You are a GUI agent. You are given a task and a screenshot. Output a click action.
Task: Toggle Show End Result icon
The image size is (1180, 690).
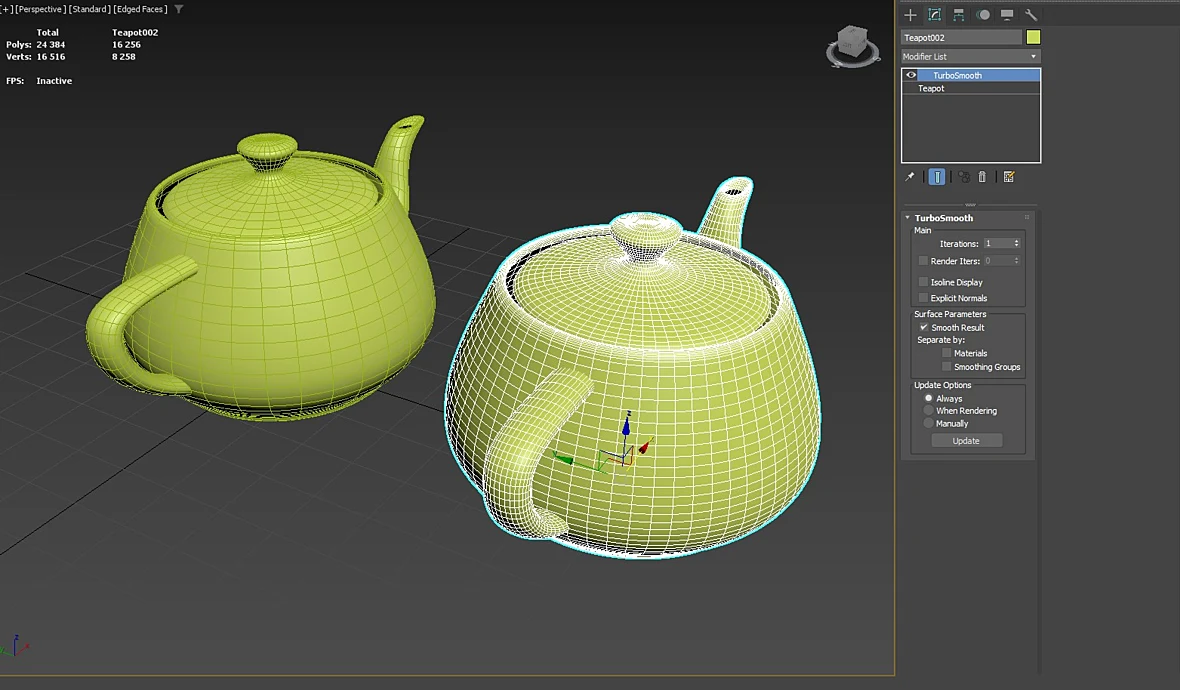click(937, 177)
